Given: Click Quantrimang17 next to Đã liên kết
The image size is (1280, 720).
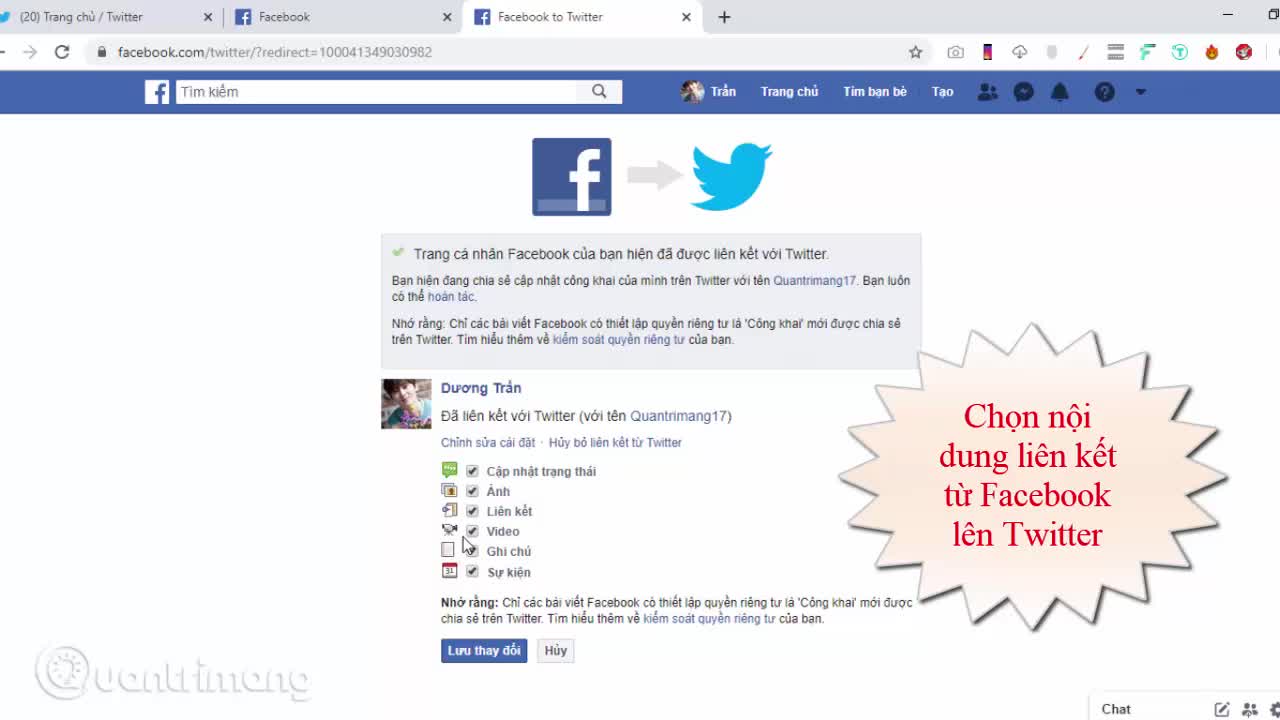Looking at the screenshot, I should pos(678,416).
